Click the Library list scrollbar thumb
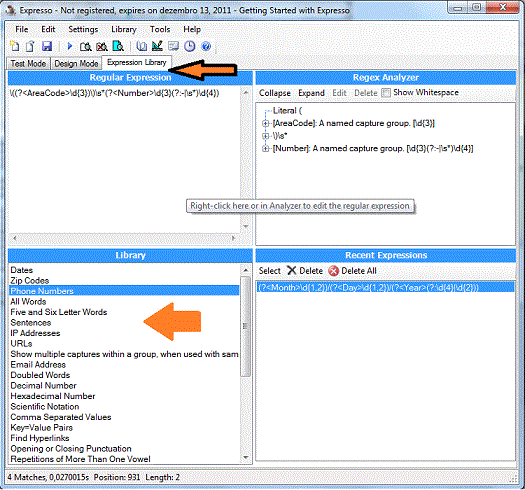525x490 pixels. coord(245,326)
